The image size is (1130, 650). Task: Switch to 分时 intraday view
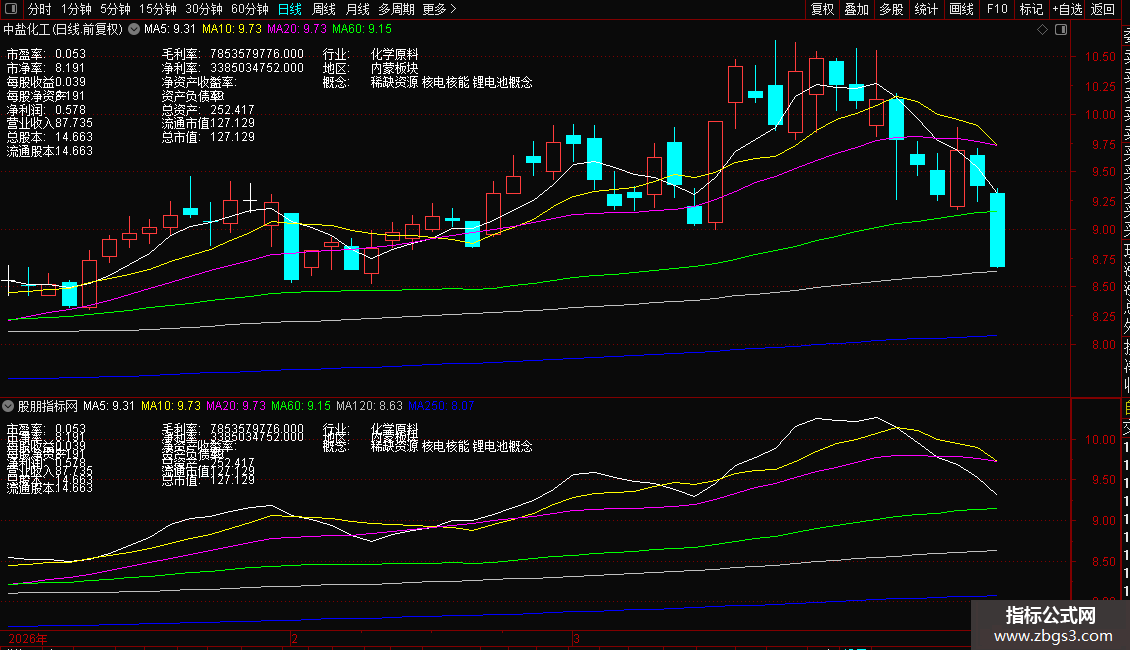pos(40,9)
